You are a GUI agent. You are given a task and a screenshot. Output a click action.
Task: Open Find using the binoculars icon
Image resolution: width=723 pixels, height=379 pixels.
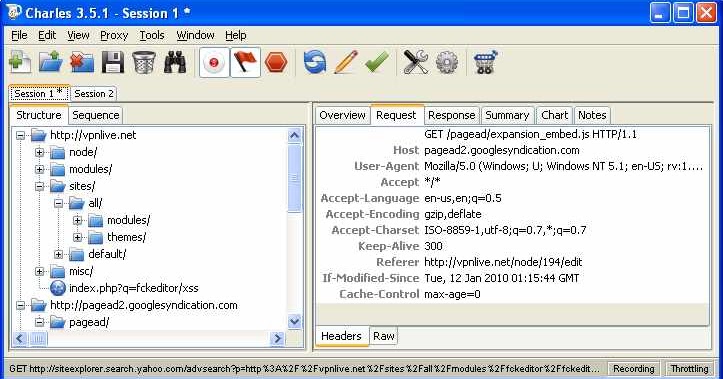click(x=175, y=62)
